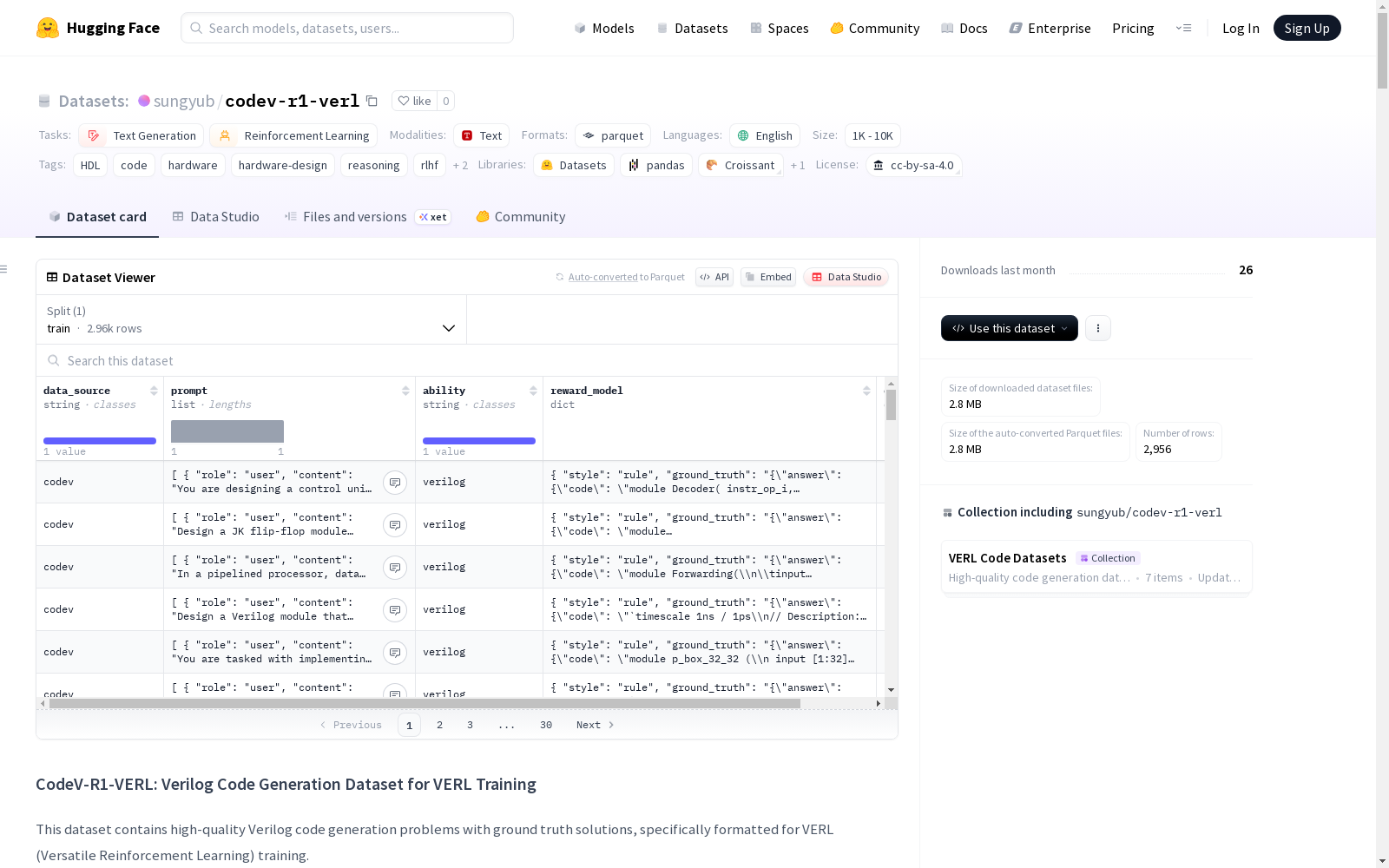Like the dataset with the heart button
The image size is (1389, 868).
pos(414,101)
